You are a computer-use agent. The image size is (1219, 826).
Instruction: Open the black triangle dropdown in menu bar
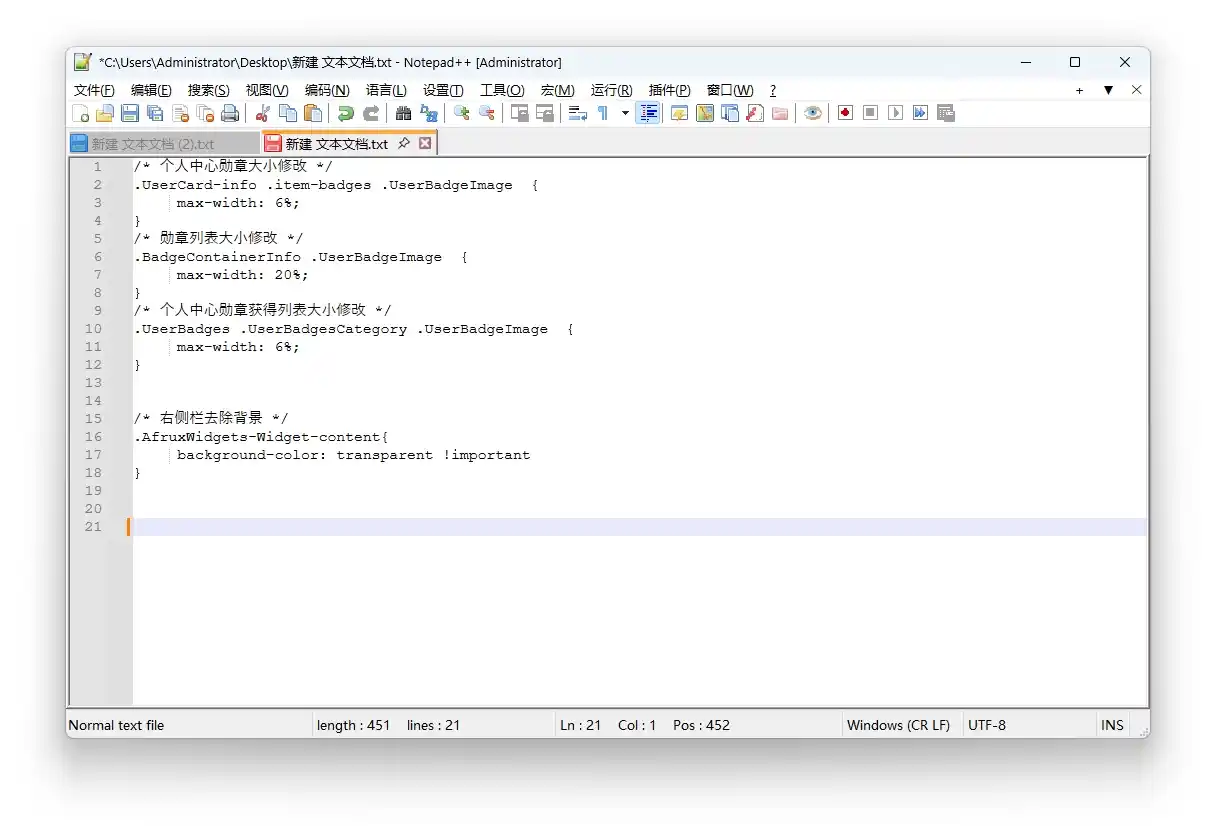[1108, 90]
